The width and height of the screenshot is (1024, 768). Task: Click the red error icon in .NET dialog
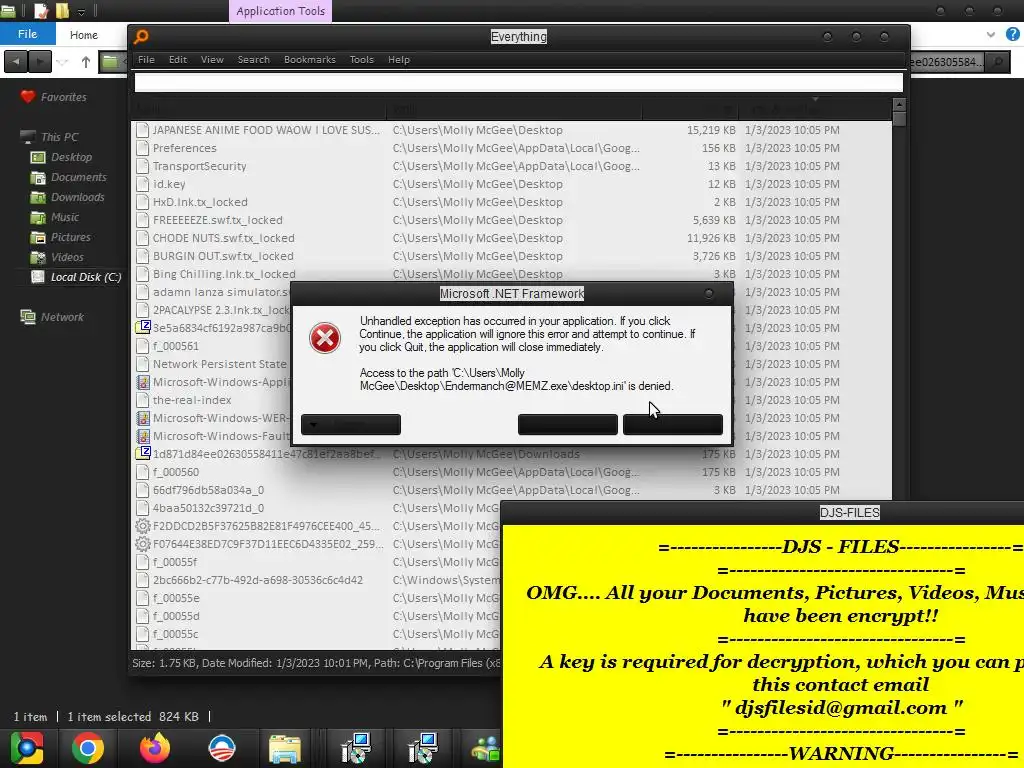click(x=325, y=338)
